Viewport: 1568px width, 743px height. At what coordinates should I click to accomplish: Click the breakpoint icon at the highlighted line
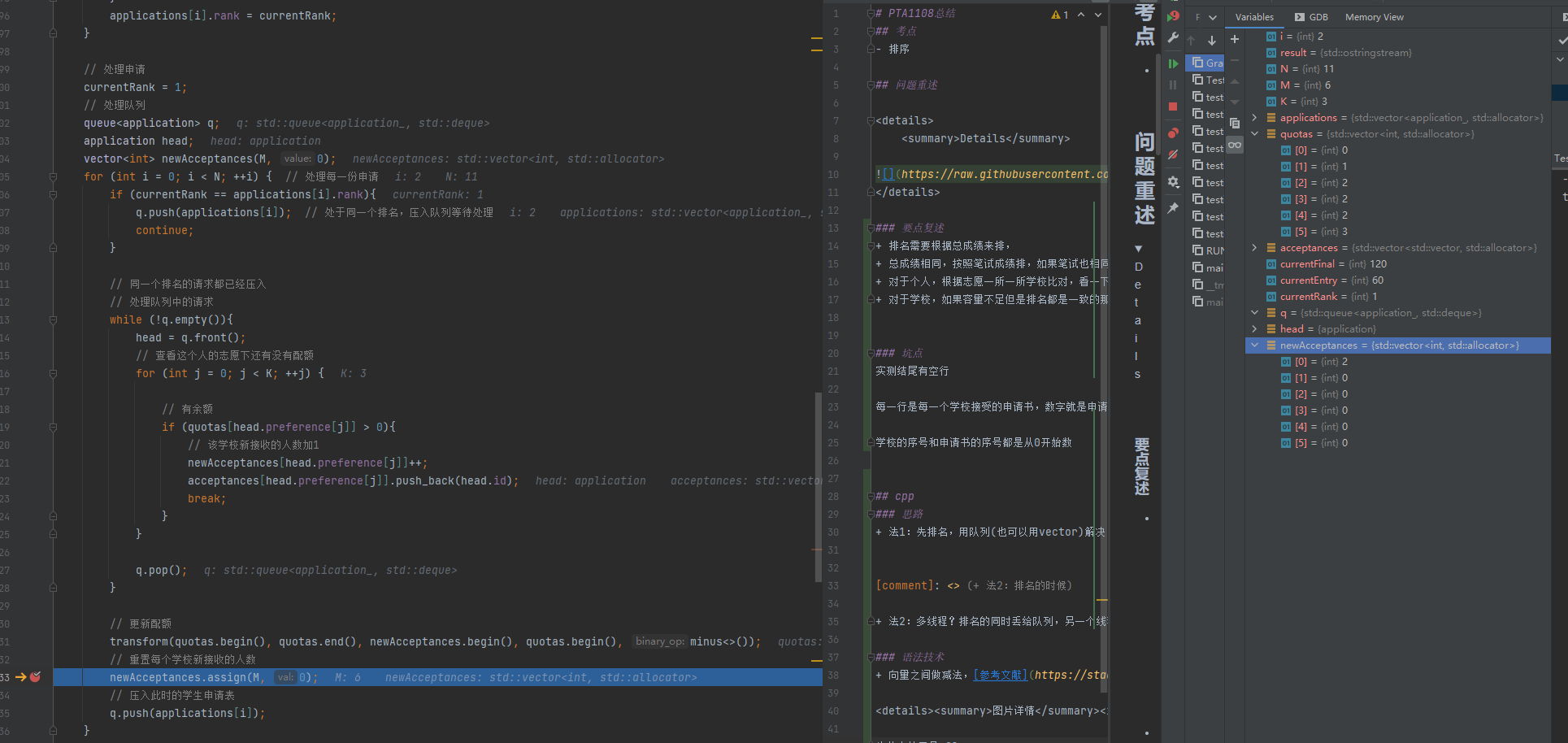tap(35, 677)
